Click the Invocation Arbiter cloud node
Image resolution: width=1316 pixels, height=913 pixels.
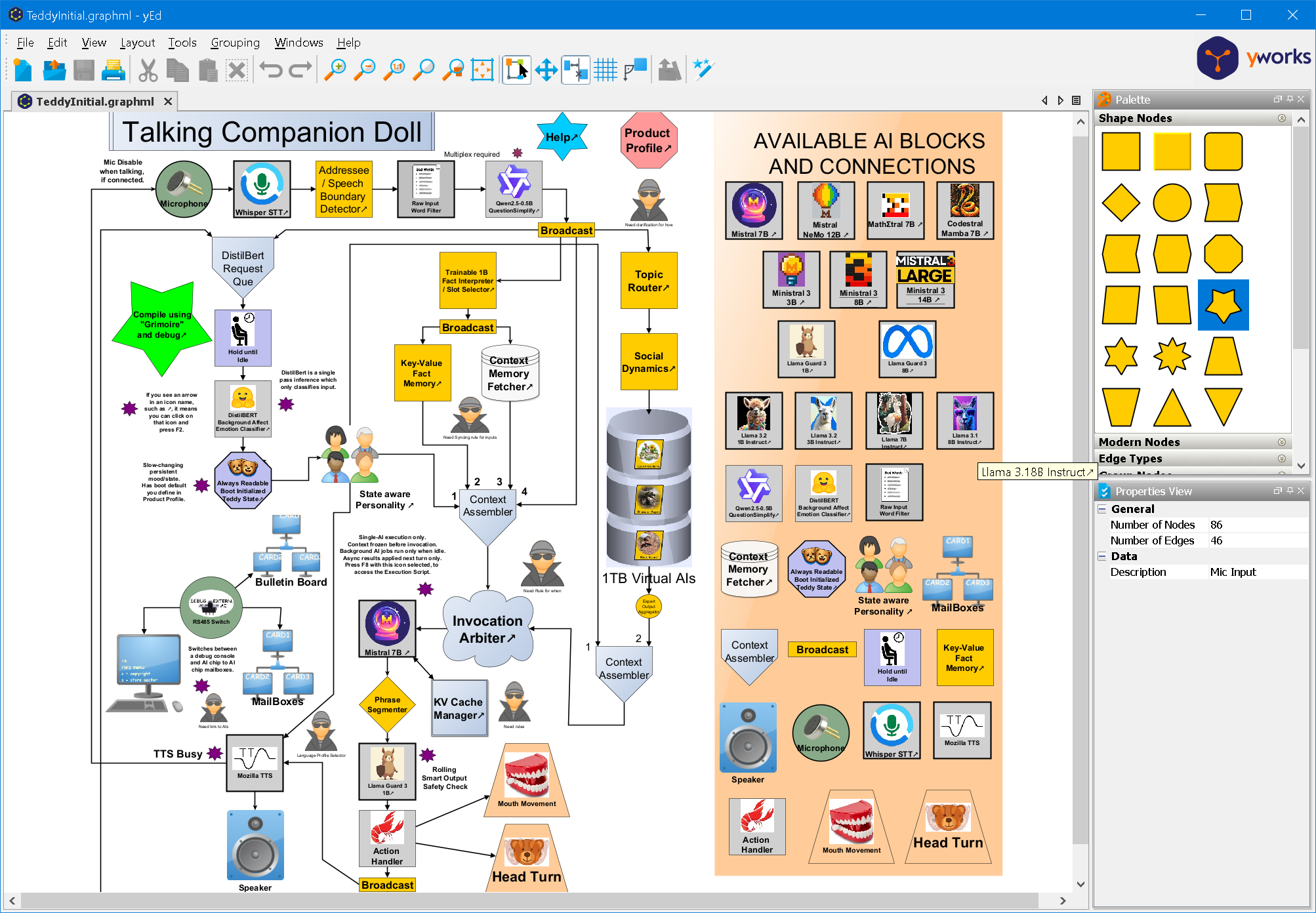tap(487, 629)
